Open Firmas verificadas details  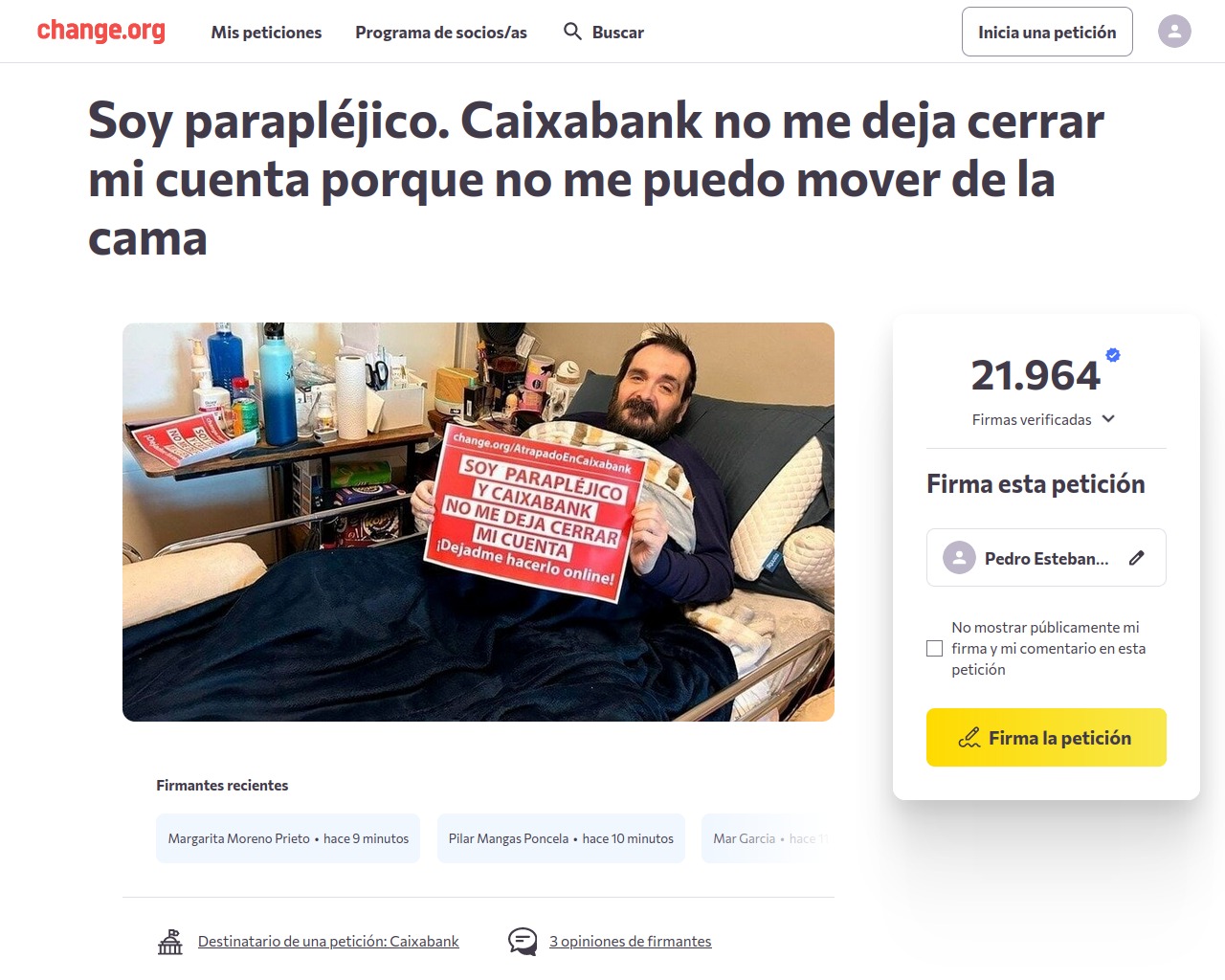tap(1032, 419)
